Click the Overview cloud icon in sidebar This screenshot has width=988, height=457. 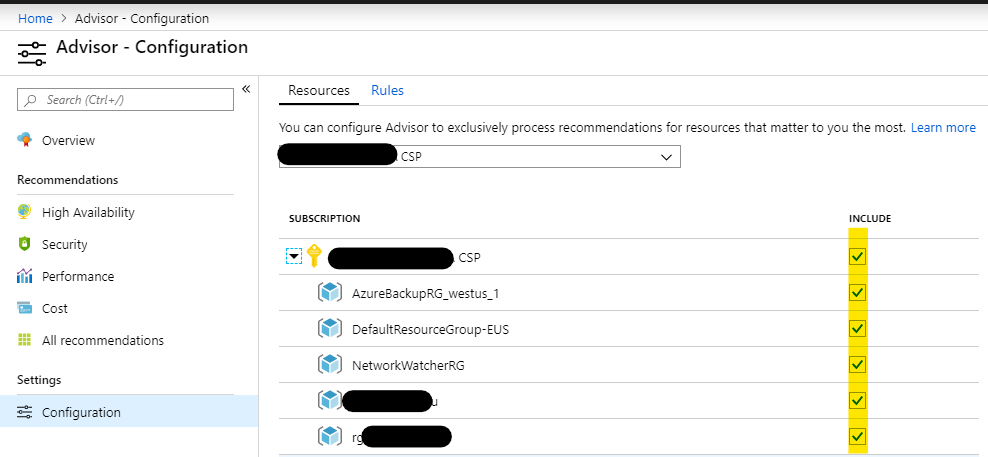25,140
